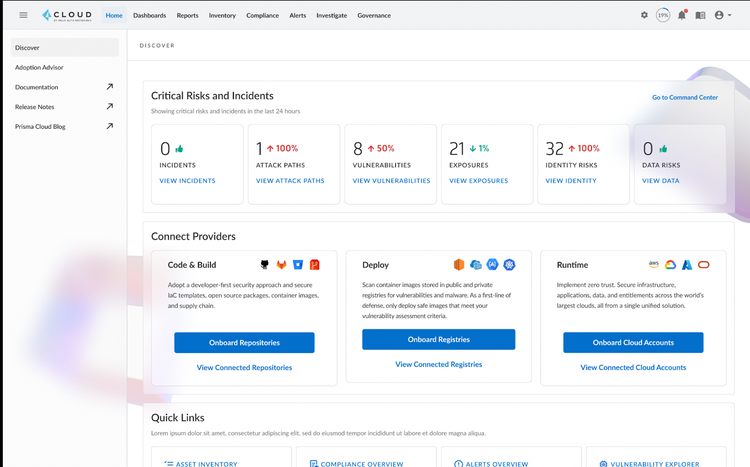Click the 100% increase on Attack Paths
Screen dimensions: 750x467
coord(282,148)
